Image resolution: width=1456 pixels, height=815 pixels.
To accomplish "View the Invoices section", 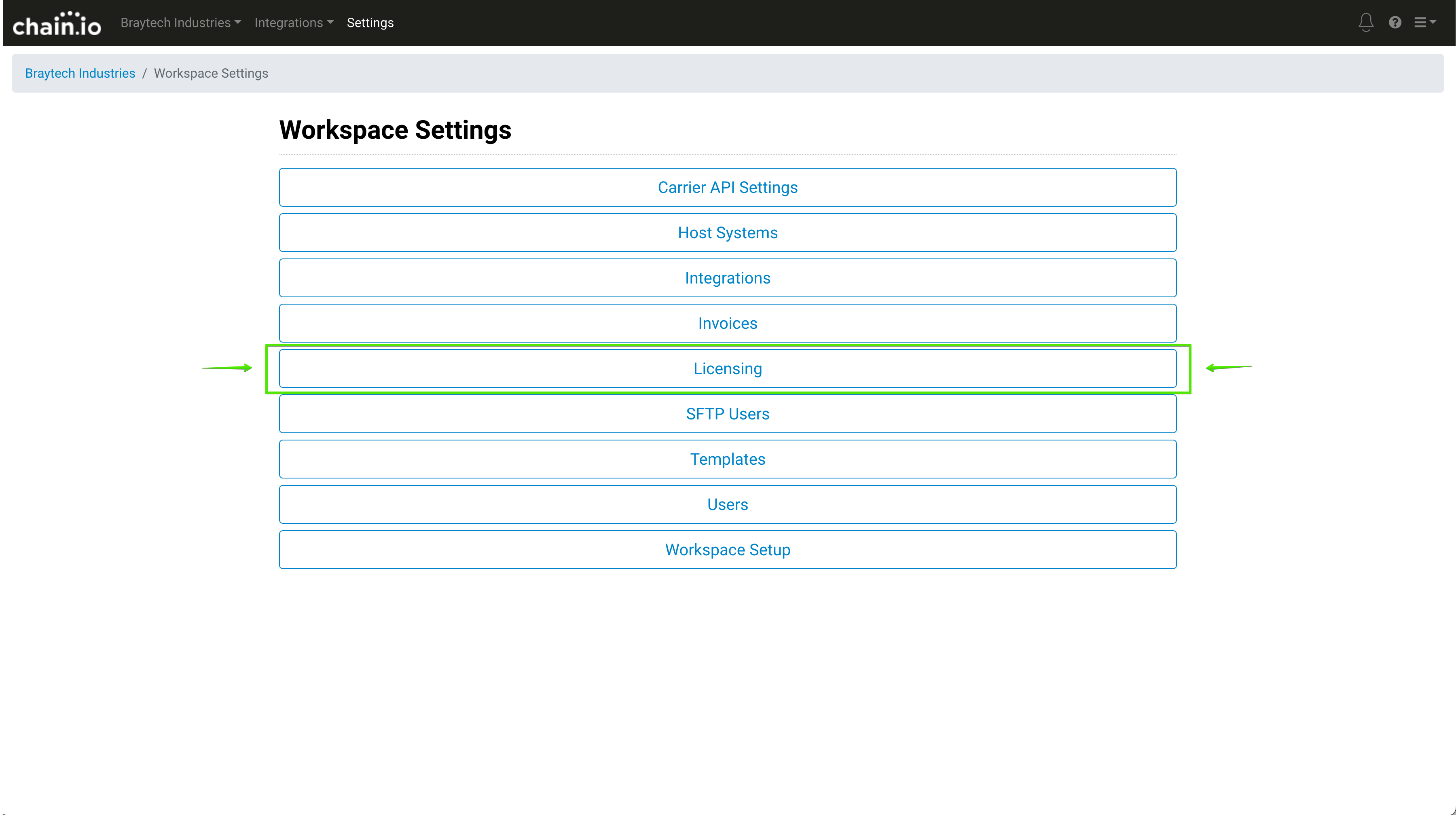I will pos(728,323).
